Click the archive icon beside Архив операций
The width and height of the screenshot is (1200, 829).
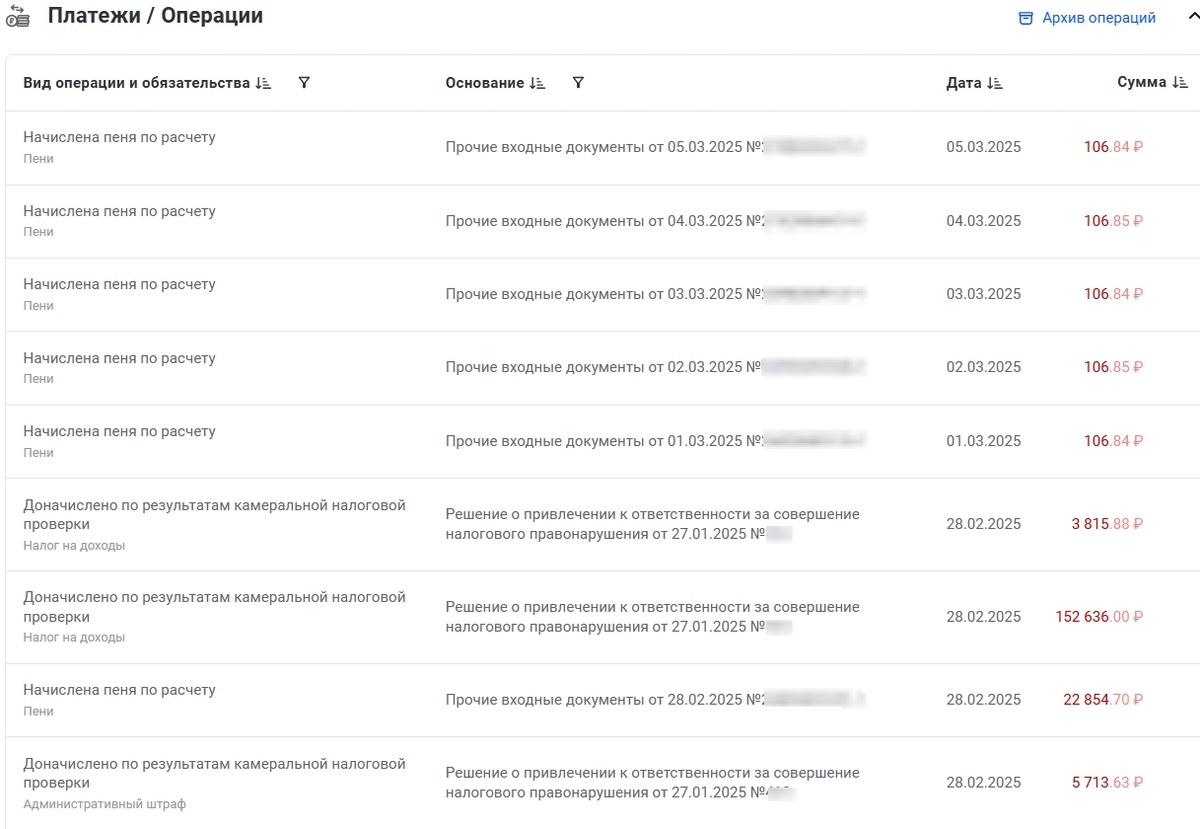coord(1024,17)
